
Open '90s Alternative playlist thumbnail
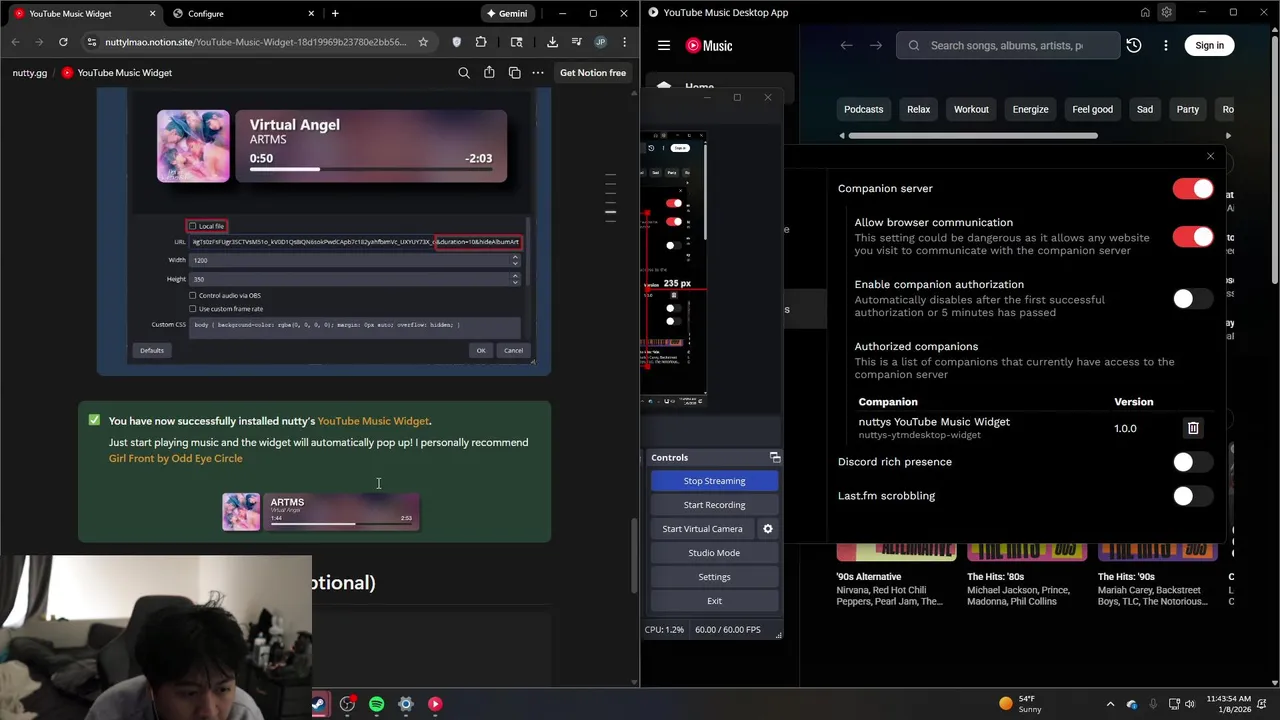pyautogui.click(x=896, y=551)
